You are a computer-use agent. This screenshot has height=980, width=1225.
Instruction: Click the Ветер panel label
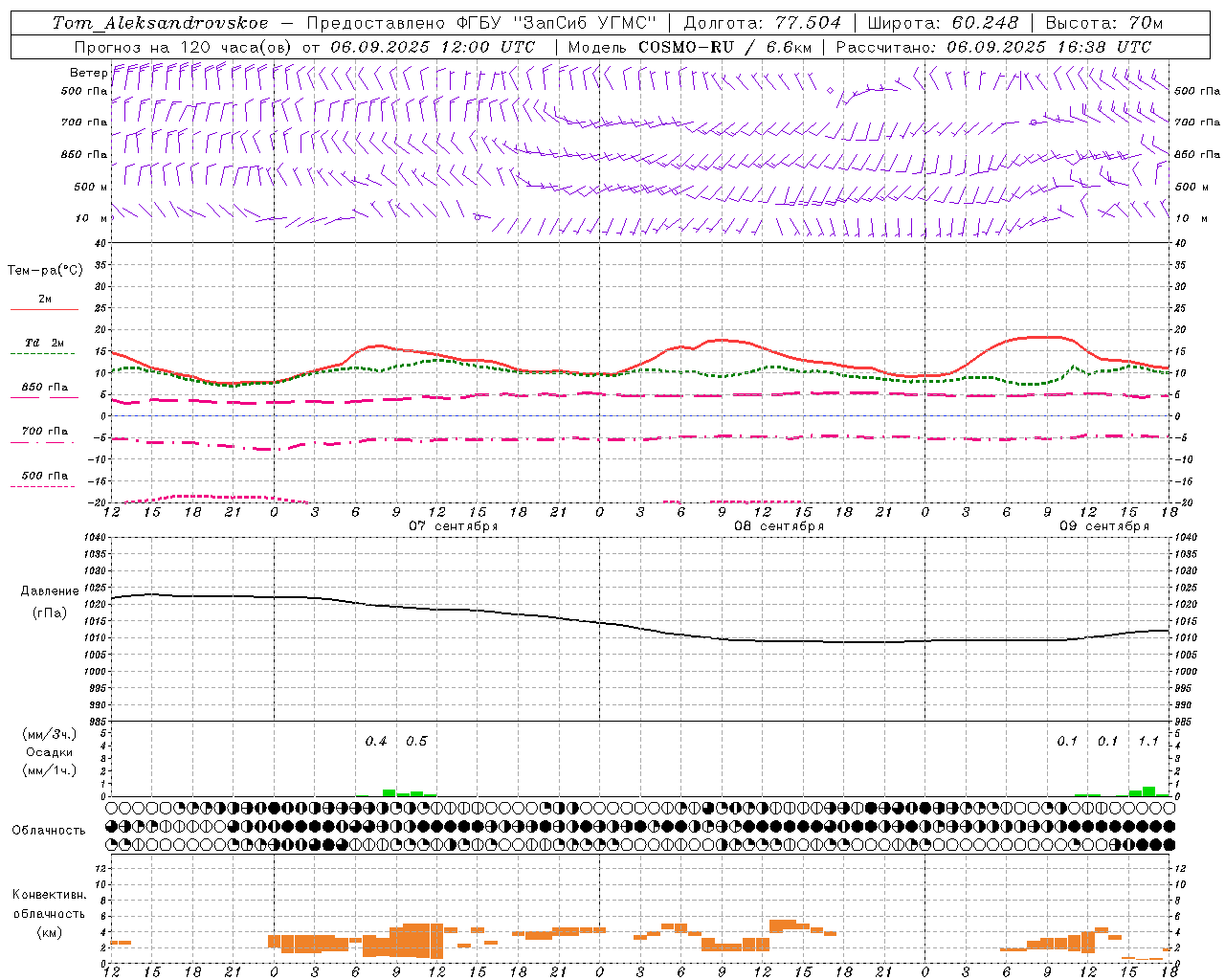(88, 73)
